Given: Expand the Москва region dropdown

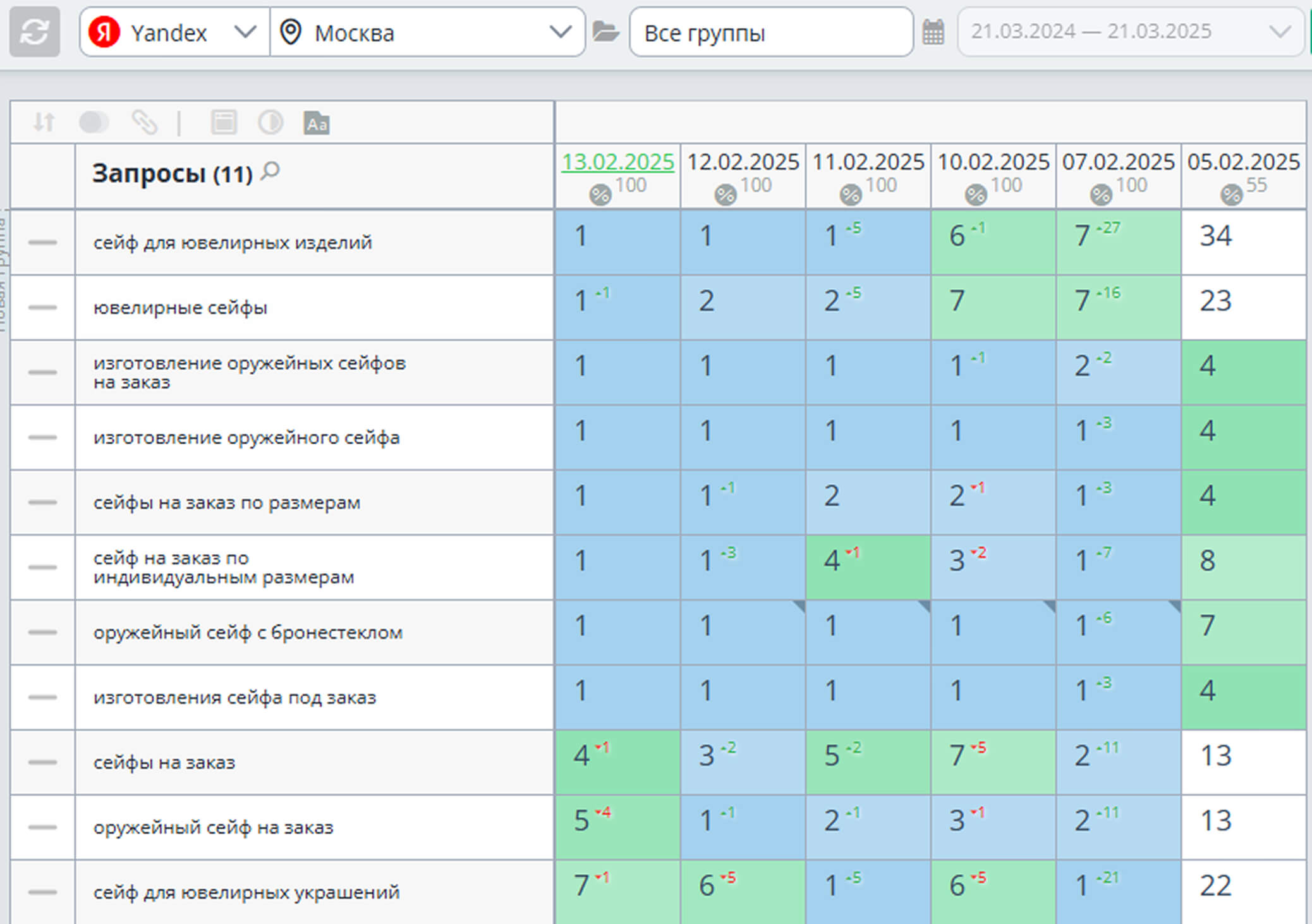Looking at the screenshot, I should 427,32.
